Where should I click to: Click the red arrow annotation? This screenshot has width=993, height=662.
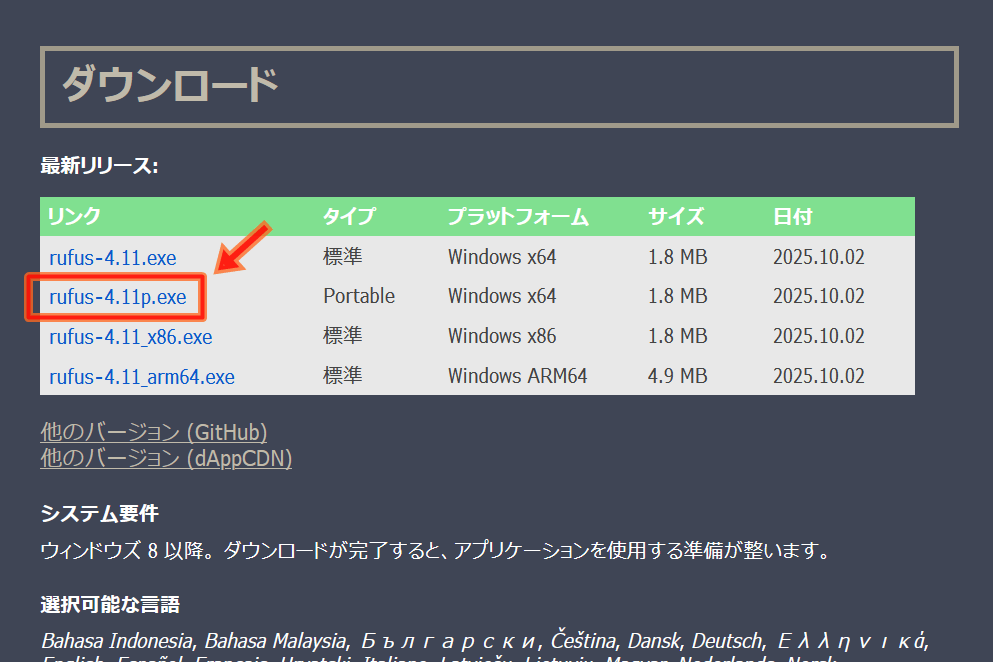pos(241,247)
